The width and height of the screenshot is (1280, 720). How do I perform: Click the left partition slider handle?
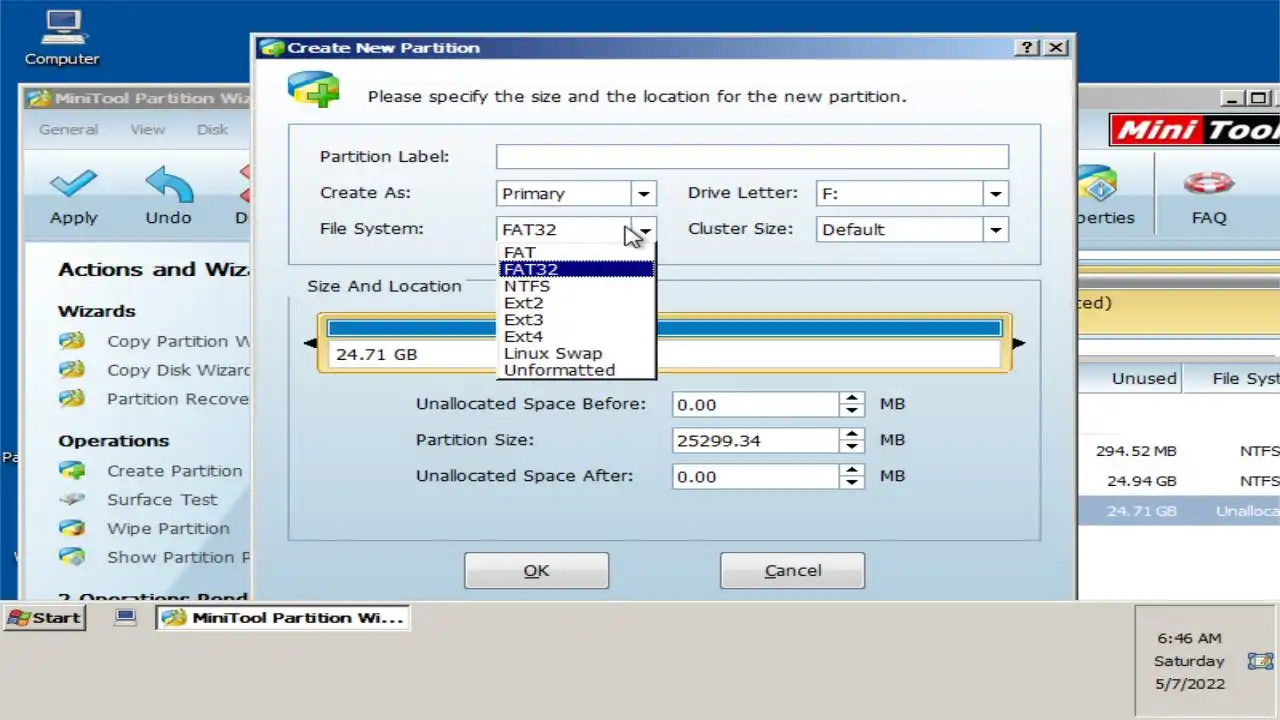[x=310, y=343]
